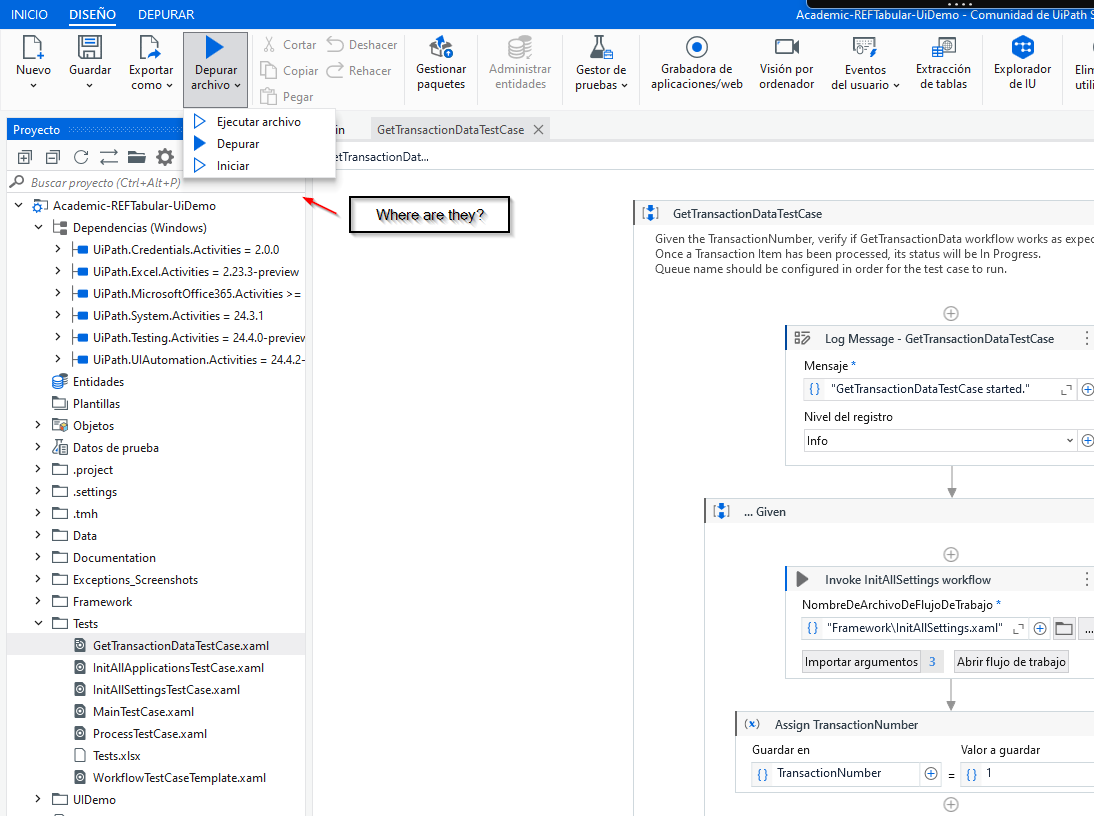Collapse the Given sequence icon
The width and height of the screenshot is (1094, 816).
[x=721, y=511]
